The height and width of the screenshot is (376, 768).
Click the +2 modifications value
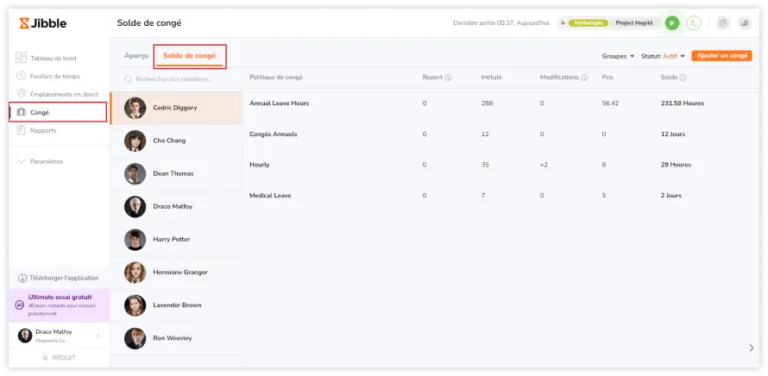click(544, 164)
